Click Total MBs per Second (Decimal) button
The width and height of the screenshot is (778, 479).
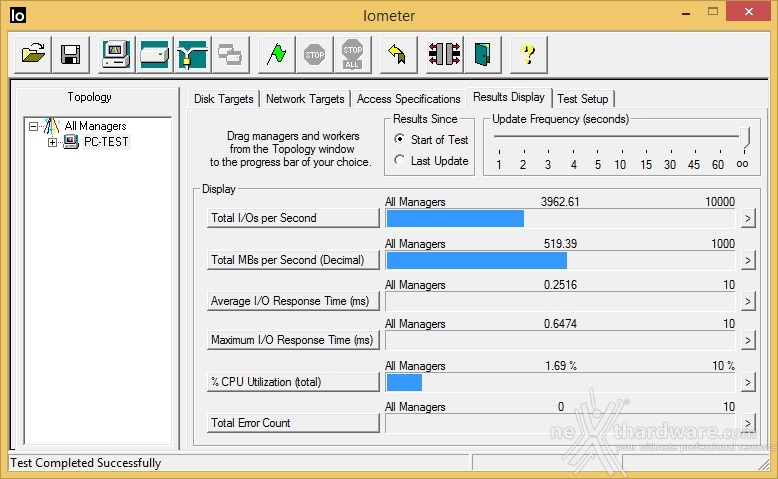293,260
